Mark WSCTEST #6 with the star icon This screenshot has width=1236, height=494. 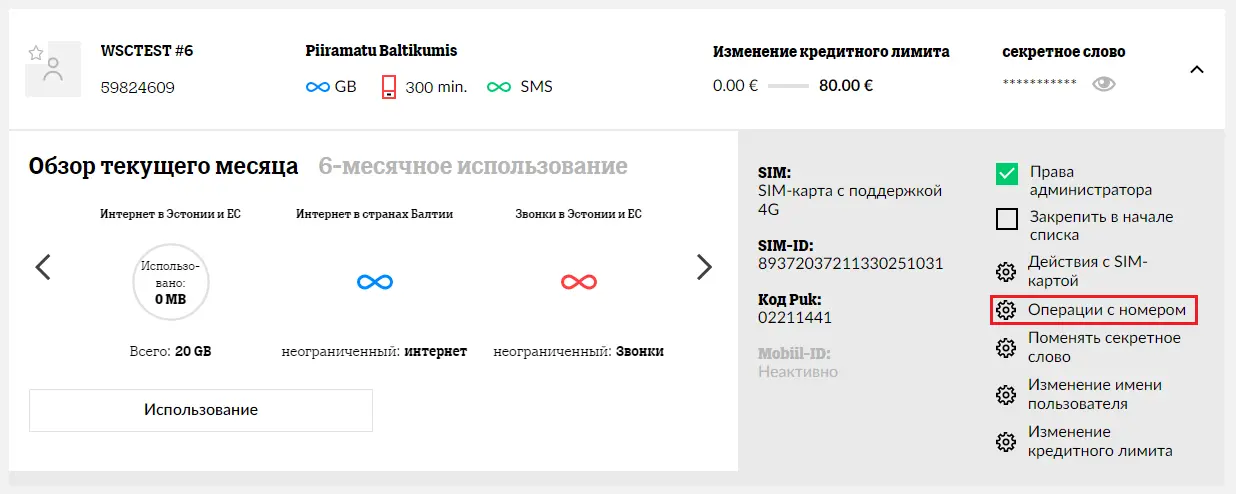click(36, 53)
